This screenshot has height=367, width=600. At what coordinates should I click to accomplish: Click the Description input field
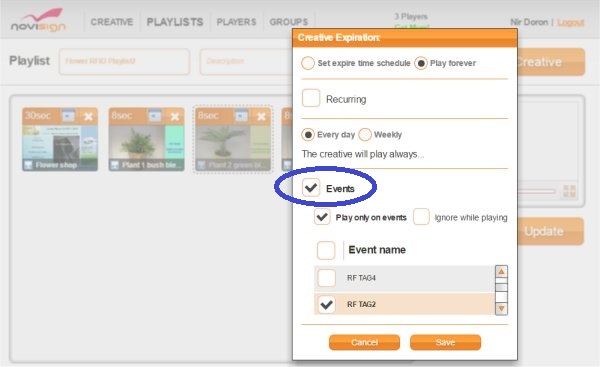tap(246, 61)
